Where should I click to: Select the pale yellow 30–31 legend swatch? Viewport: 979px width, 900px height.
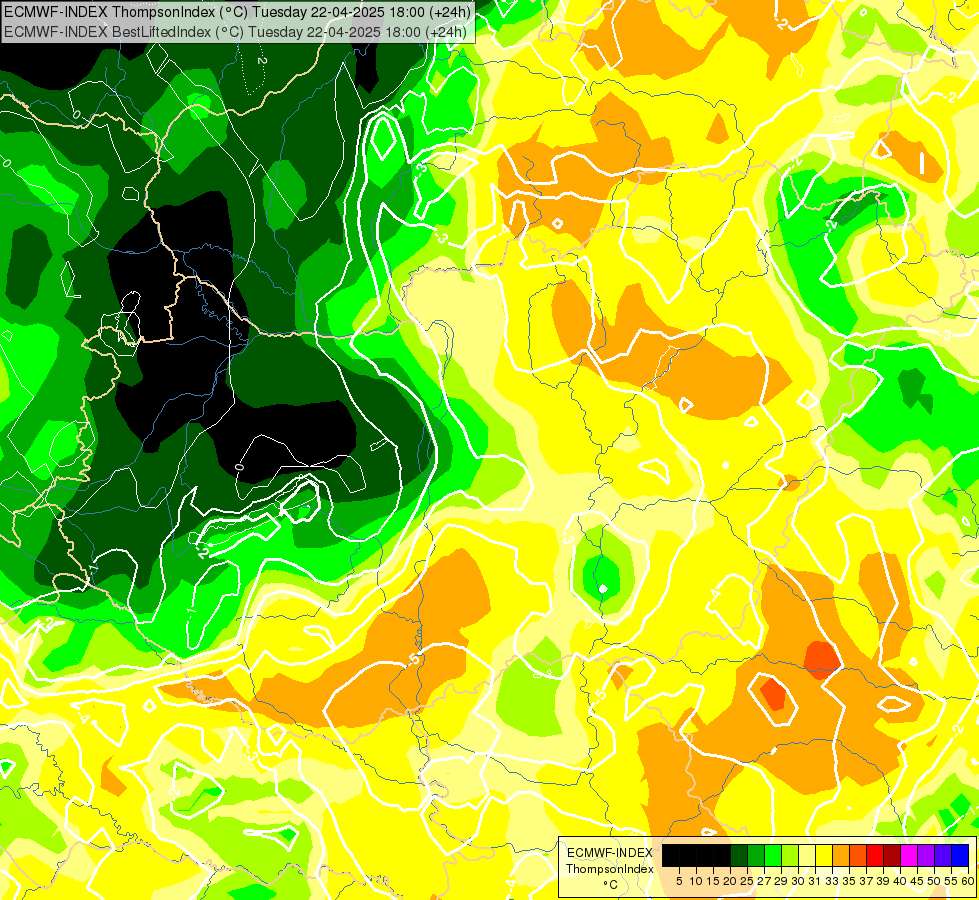coord(807,855)
